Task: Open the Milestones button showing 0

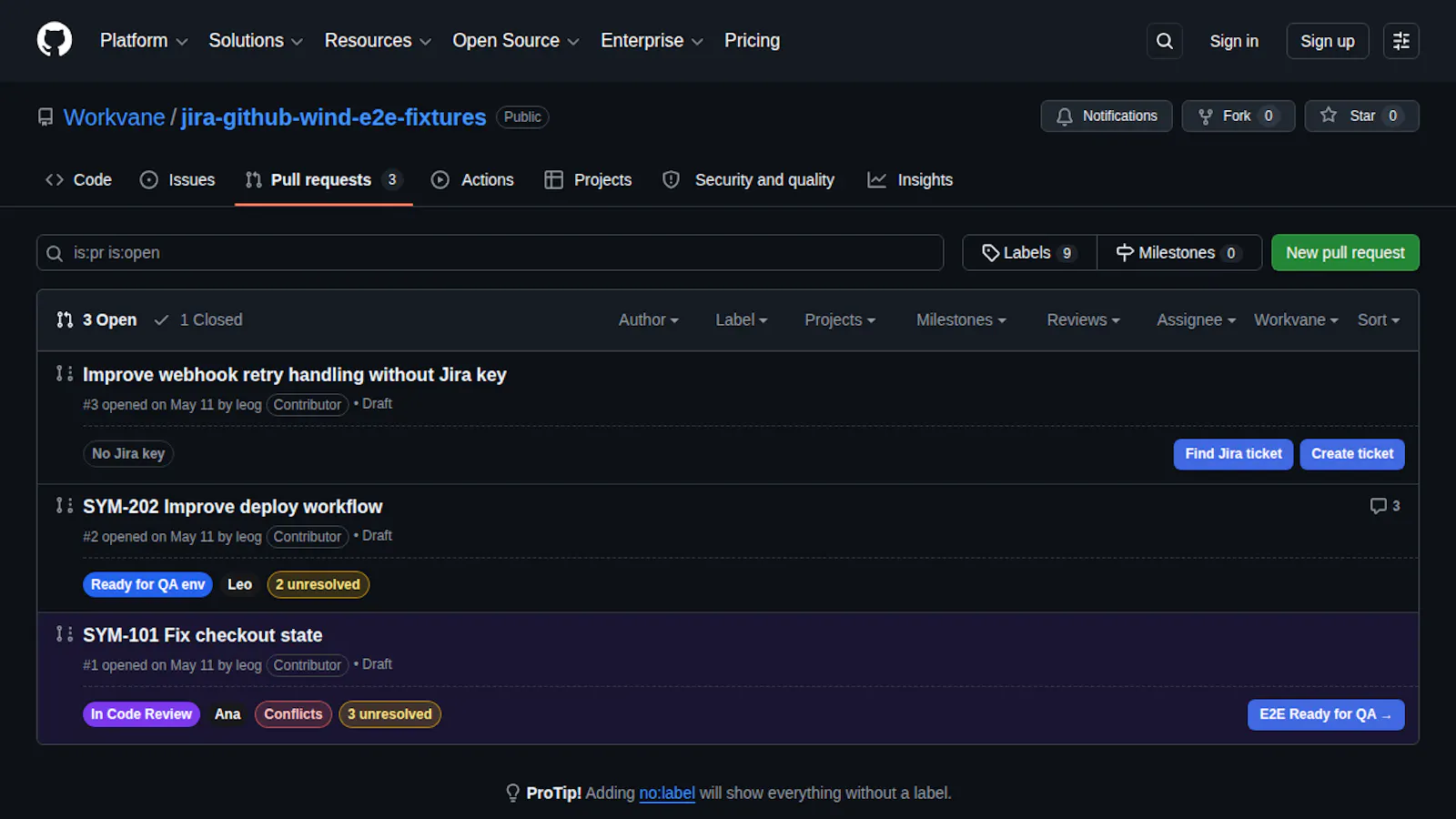Action: [1179, 253]
